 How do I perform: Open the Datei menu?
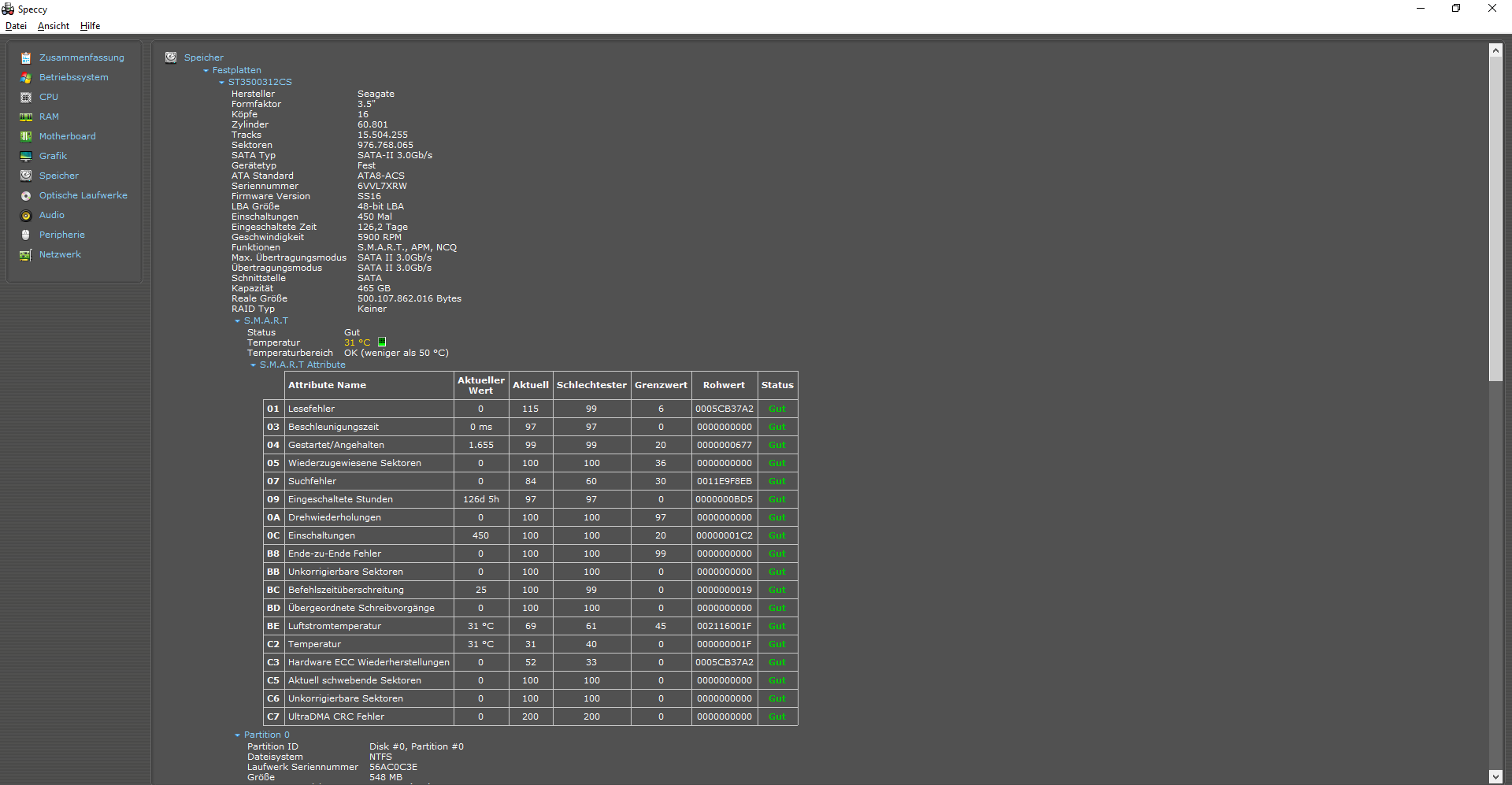pyautogui.click(x=16, y=26)
